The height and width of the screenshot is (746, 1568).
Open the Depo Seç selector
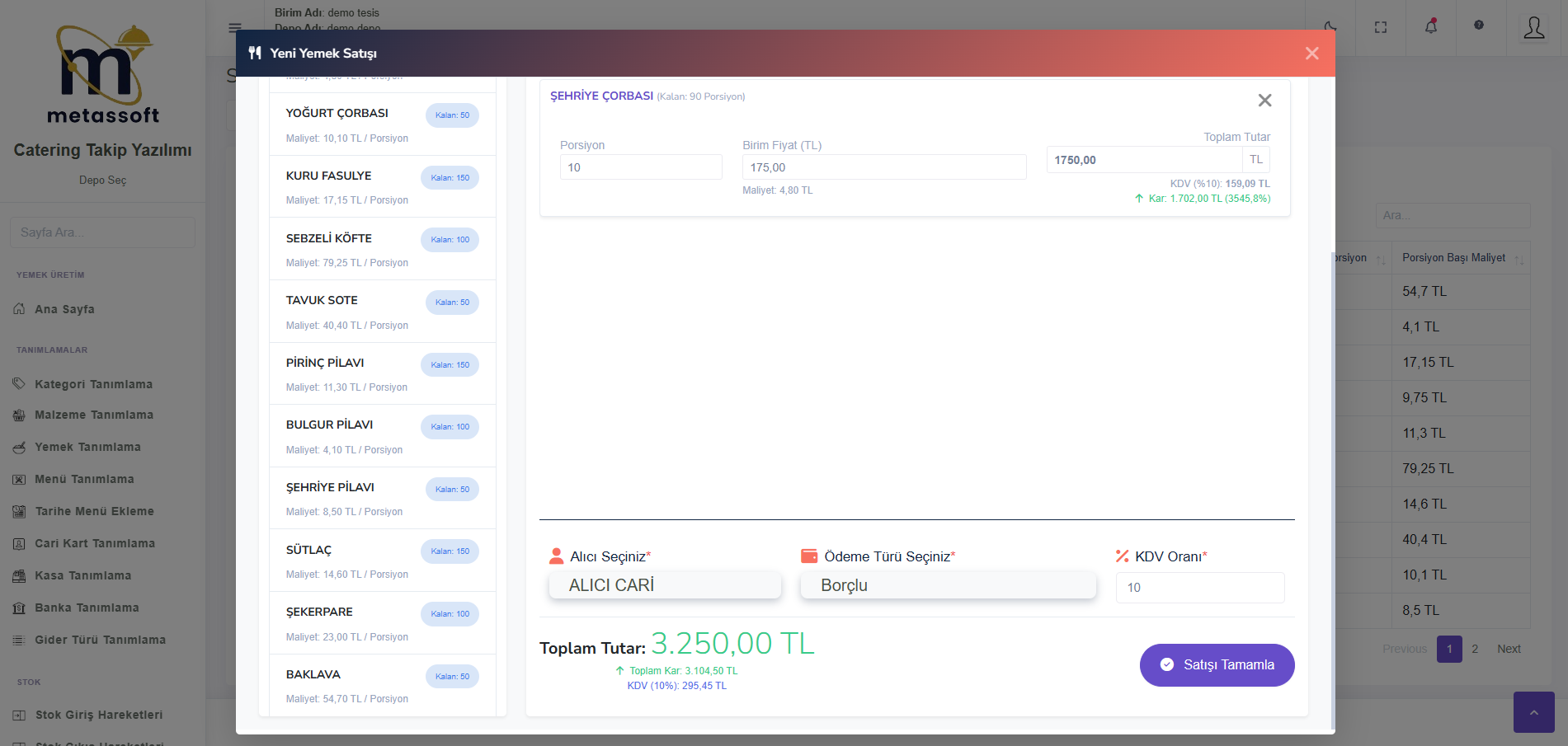point(102,180)
